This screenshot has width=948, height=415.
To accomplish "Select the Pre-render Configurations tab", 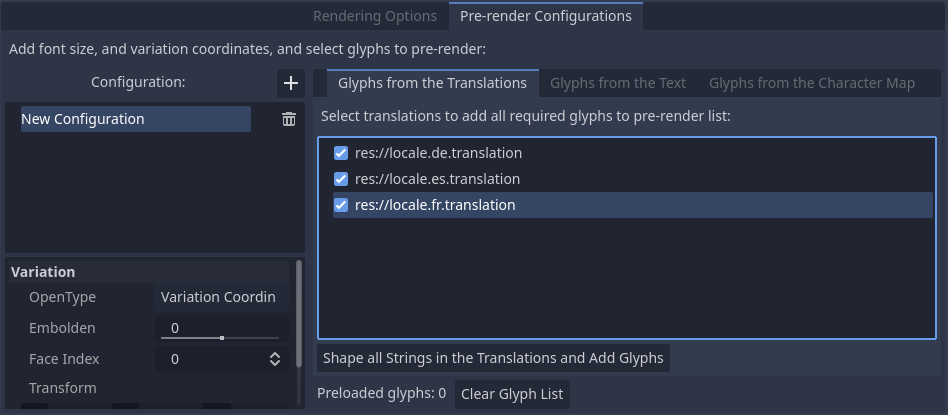I will [545, 16].
